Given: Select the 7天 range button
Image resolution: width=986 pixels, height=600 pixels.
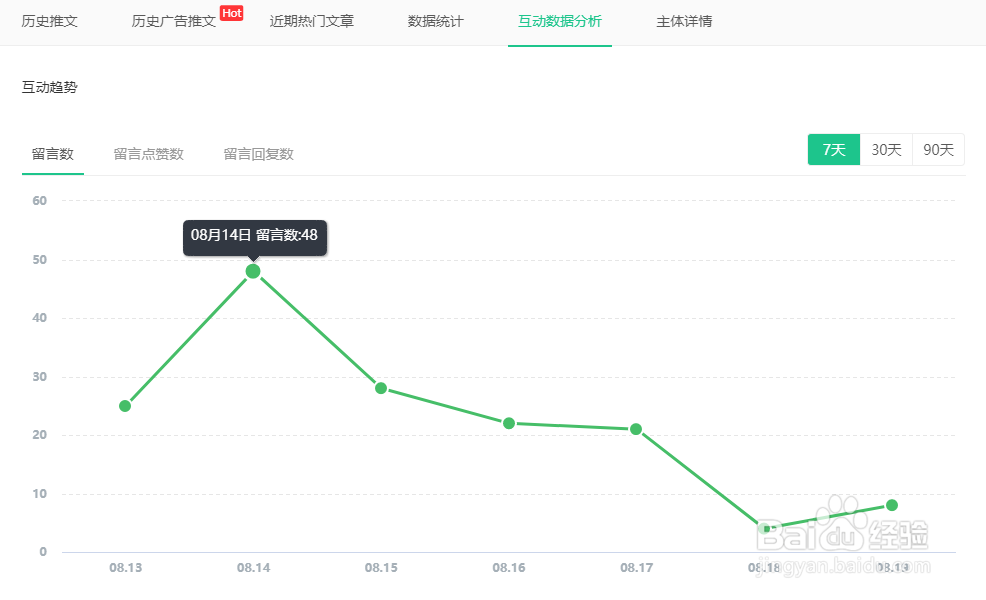Looking at the screenshot, I should pyautogui.click(x=834, y=150).
